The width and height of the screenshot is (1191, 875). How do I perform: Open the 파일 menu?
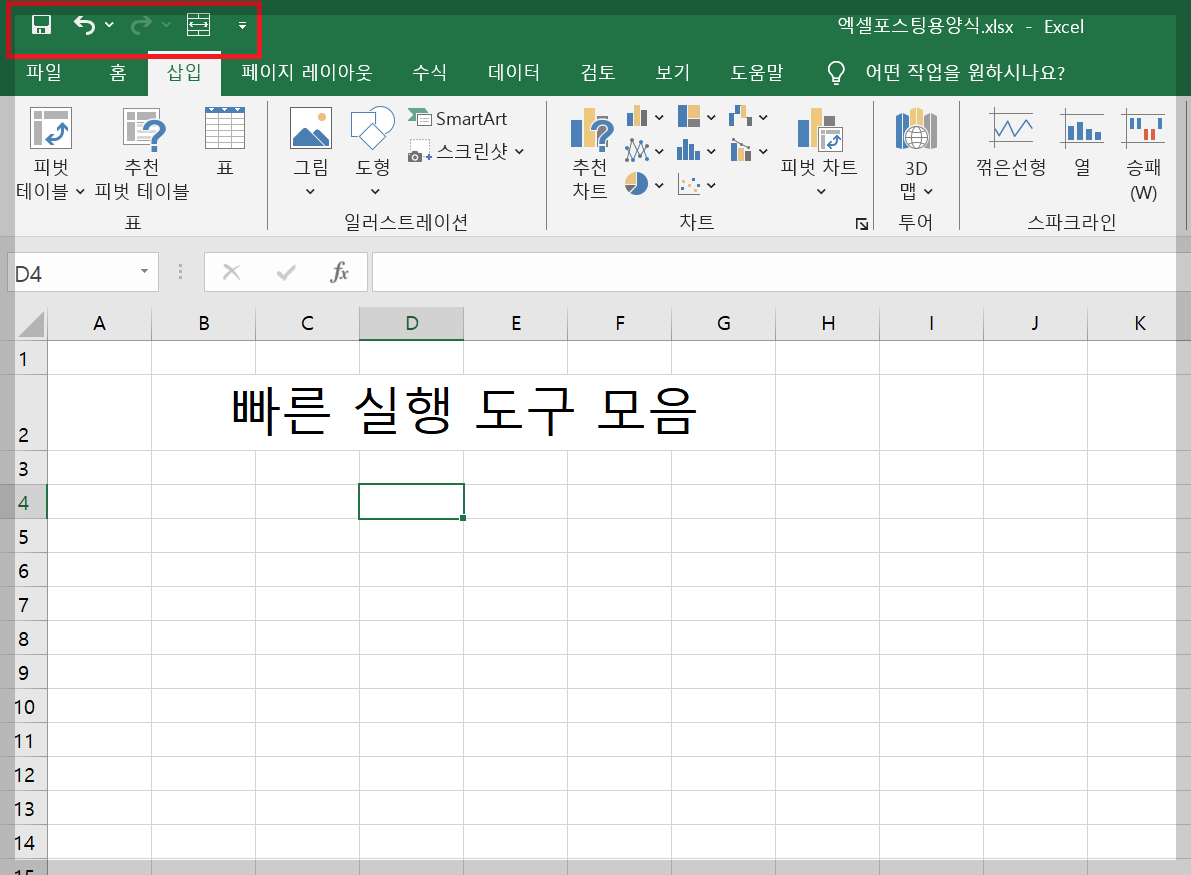tap(44, 72)
